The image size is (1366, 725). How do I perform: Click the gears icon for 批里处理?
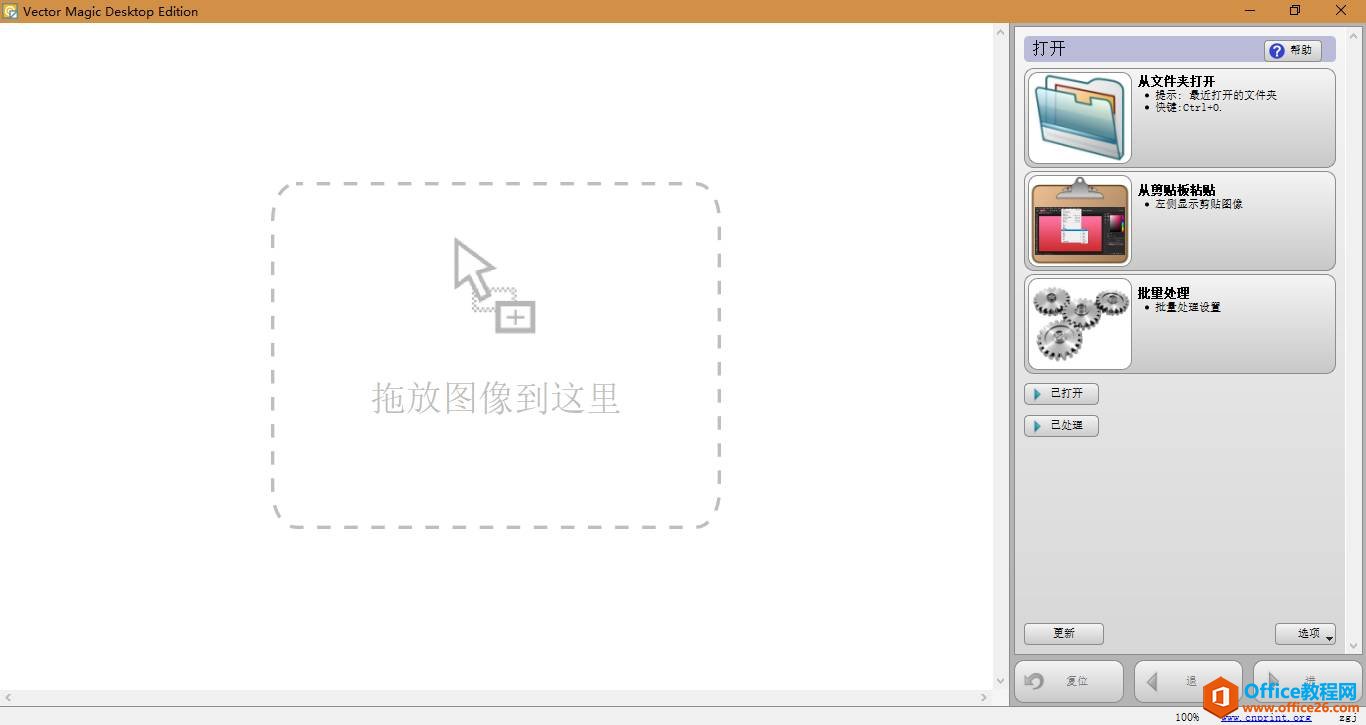(x=1080, y=324)
